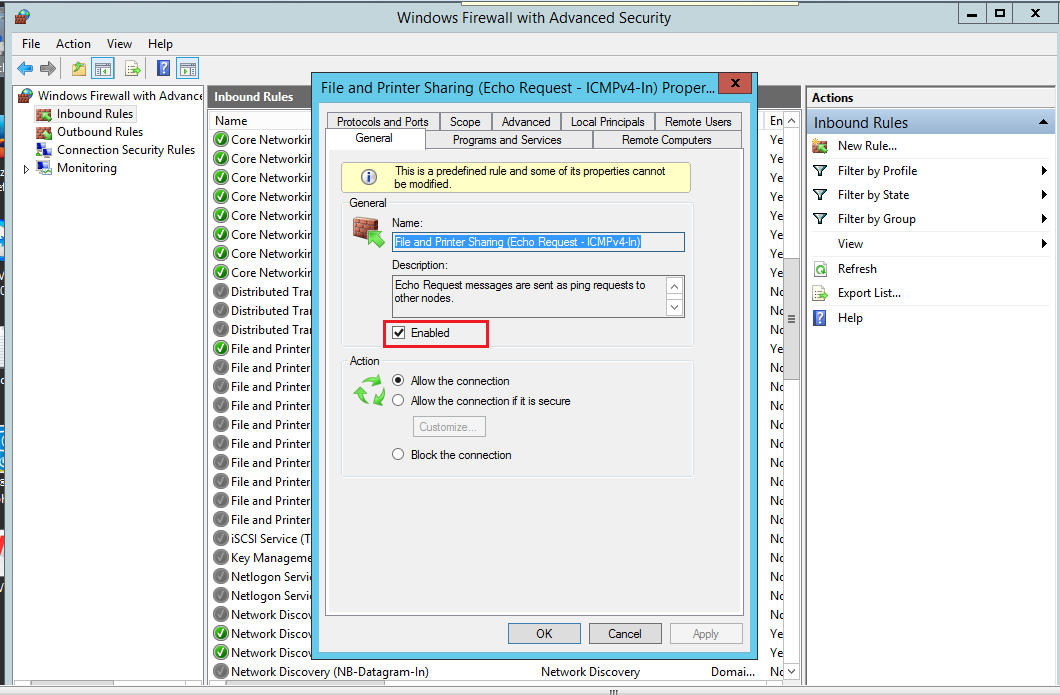Click the Help icon in Actions pane

(819, 318)
